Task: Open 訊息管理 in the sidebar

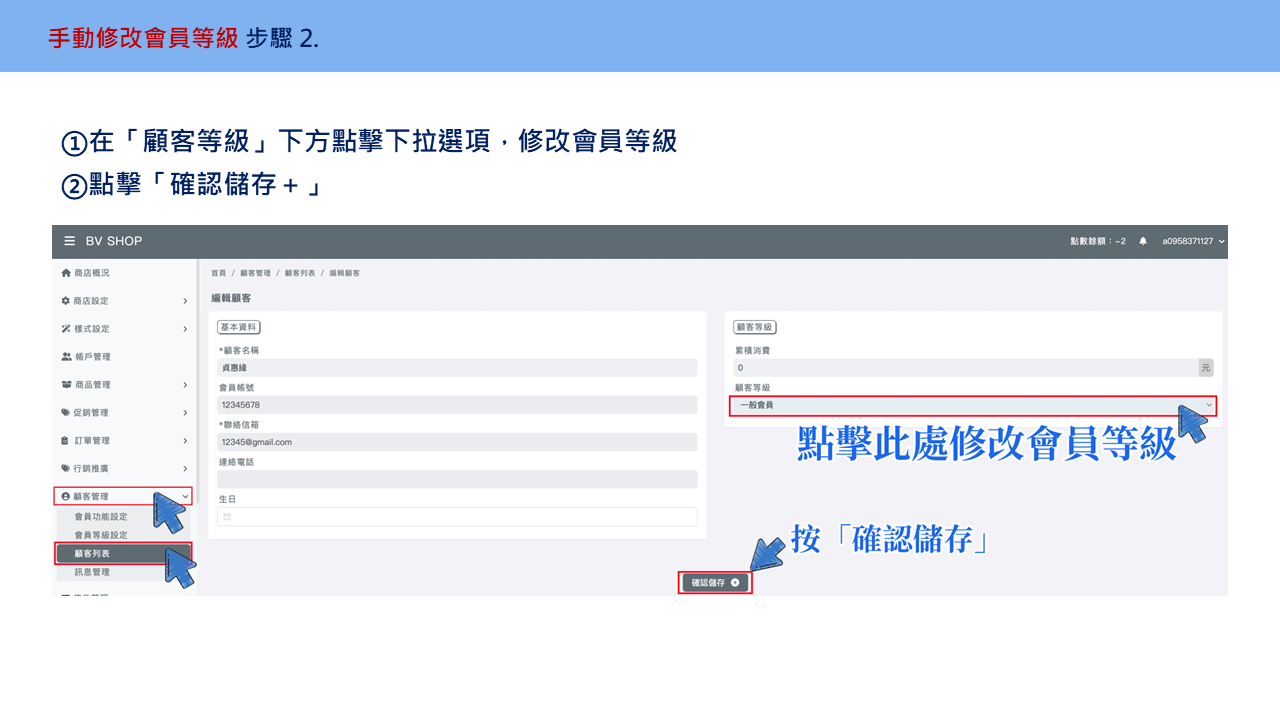Action: pyautogui.click(x=92, y=572)
